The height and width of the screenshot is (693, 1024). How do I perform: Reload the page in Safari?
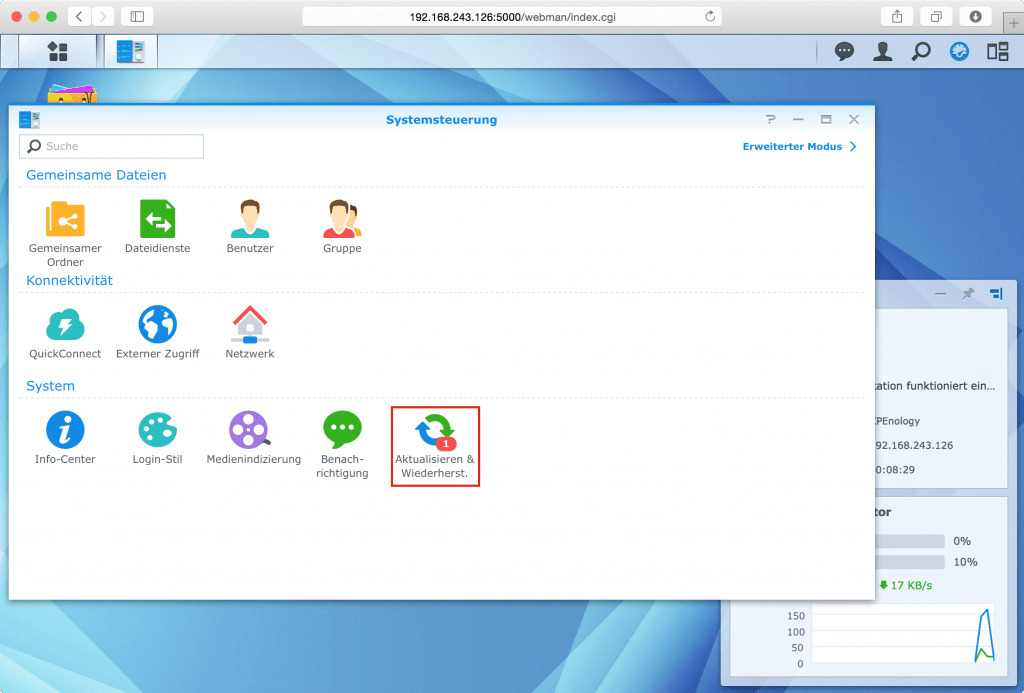pos(710,16)
